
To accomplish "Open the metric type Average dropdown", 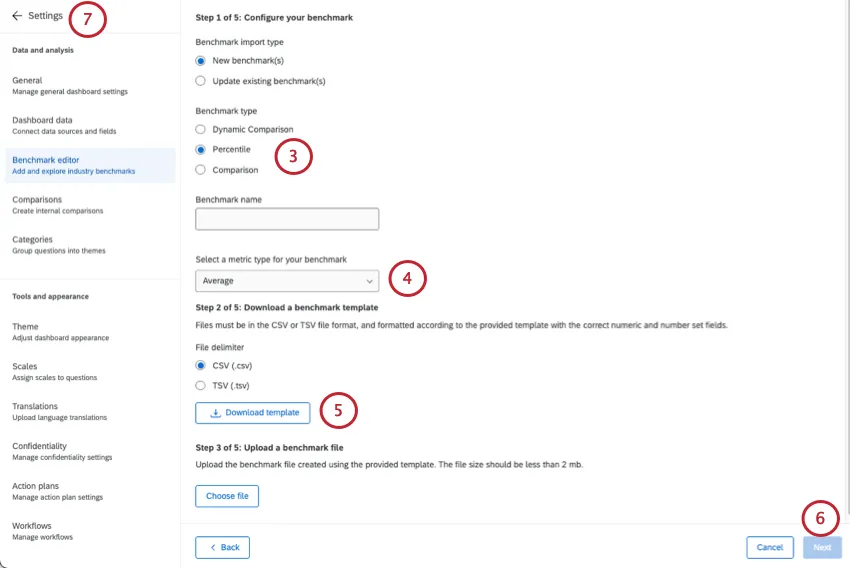I will point(287,281).
